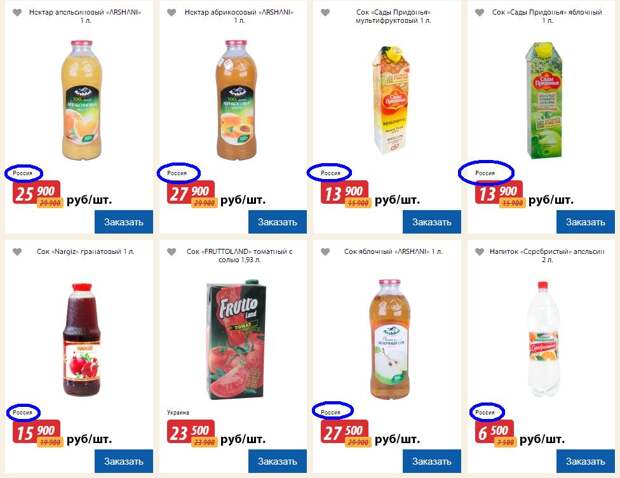Viewport: 620px width, 478px height.
Task: Order the orange ARSHANI nectar for 25 900
Action: click(x=124, y=222)
